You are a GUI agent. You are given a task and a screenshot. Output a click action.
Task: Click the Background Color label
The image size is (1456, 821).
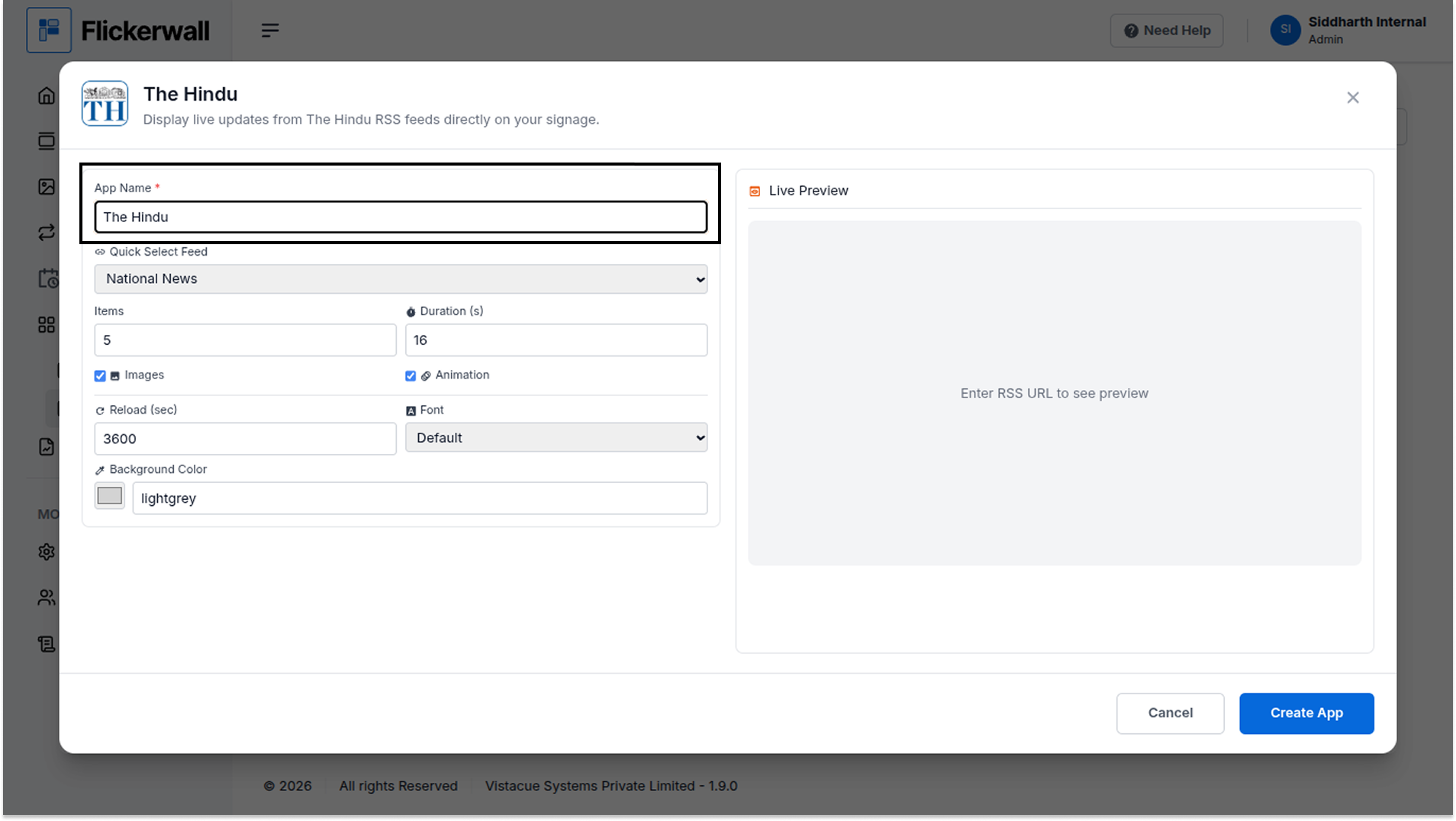tap(158, 470)
